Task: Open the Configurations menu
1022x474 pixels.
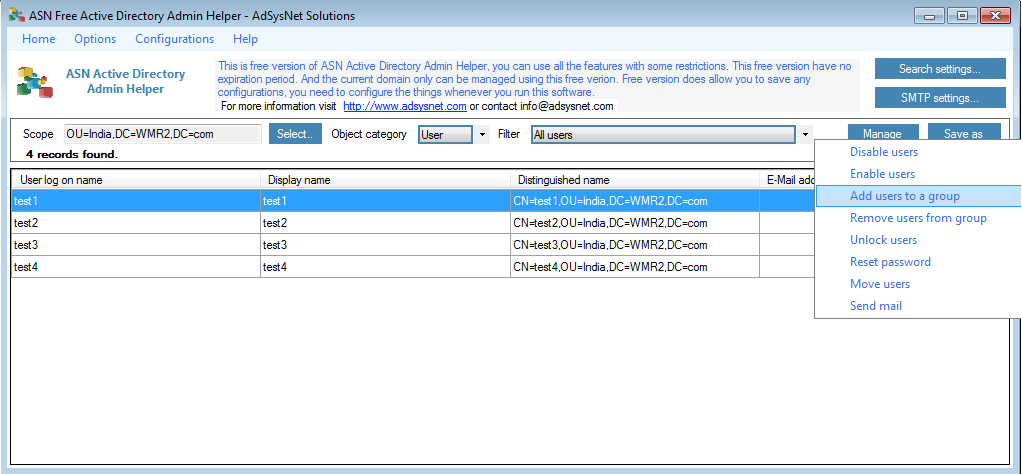Action: 175,38
